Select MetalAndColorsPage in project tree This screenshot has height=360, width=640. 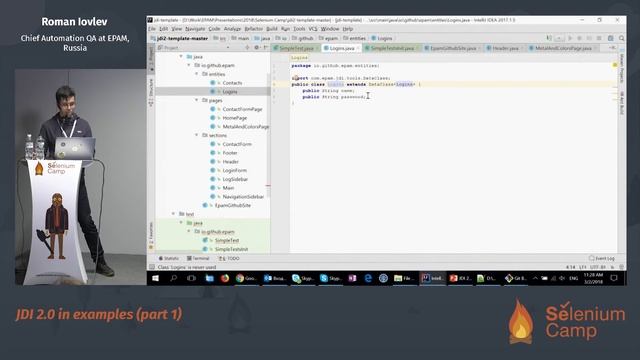click(245, 127)
